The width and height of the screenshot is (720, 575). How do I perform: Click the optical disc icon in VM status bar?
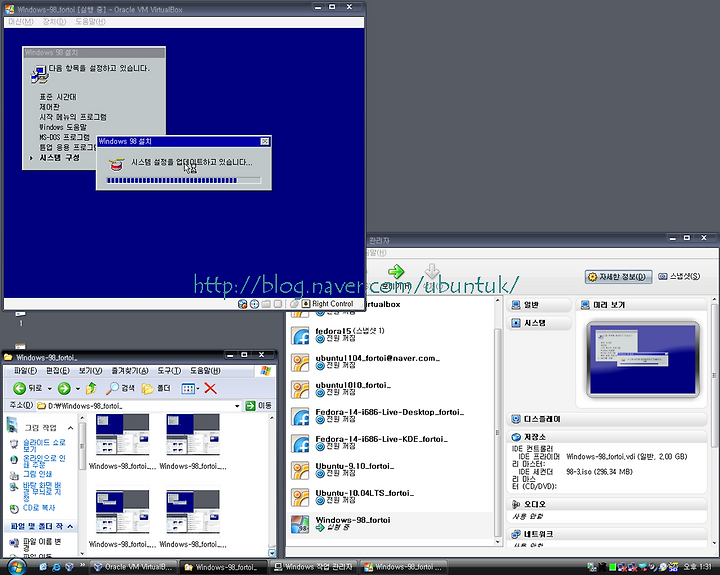(254, 304)
